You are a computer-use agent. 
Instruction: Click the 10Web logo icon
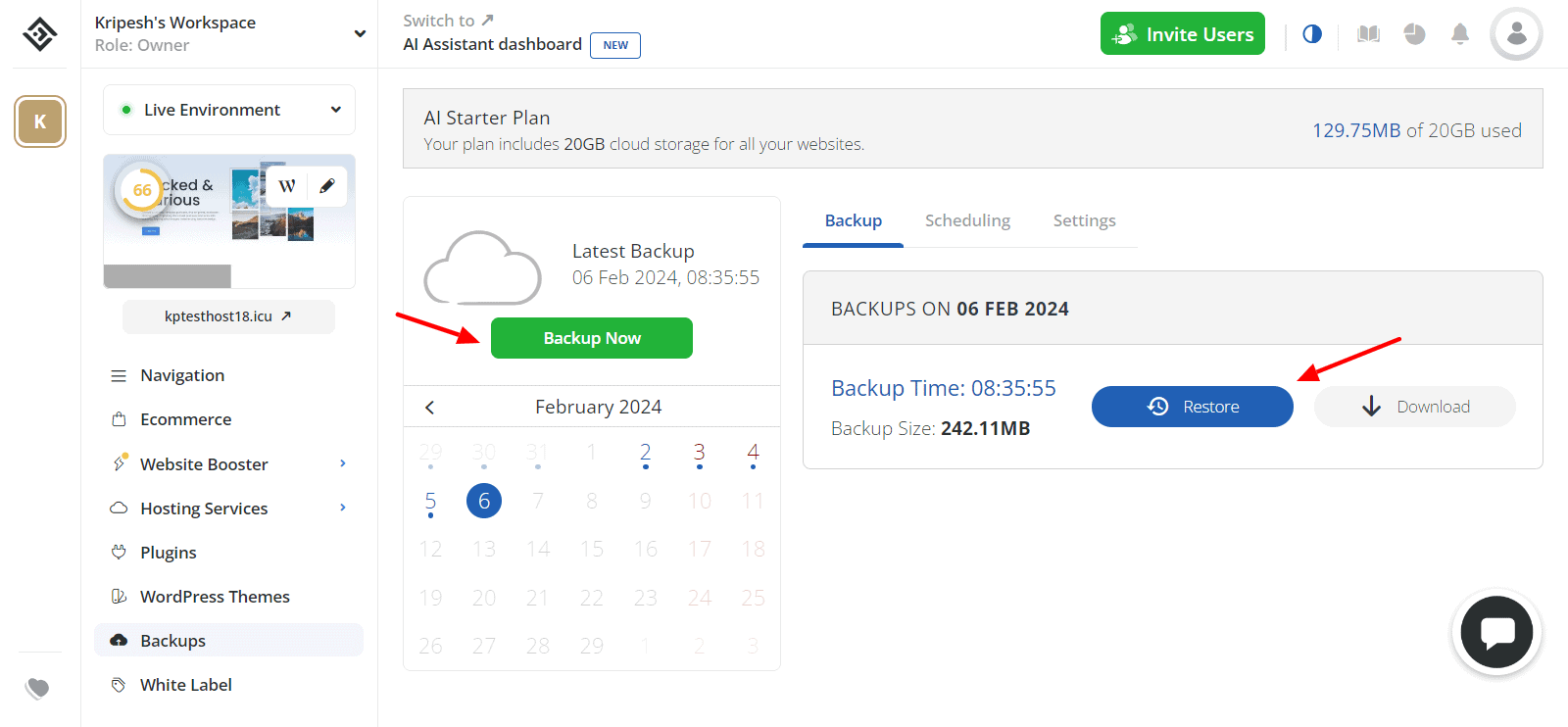click(x=40, y=34)
